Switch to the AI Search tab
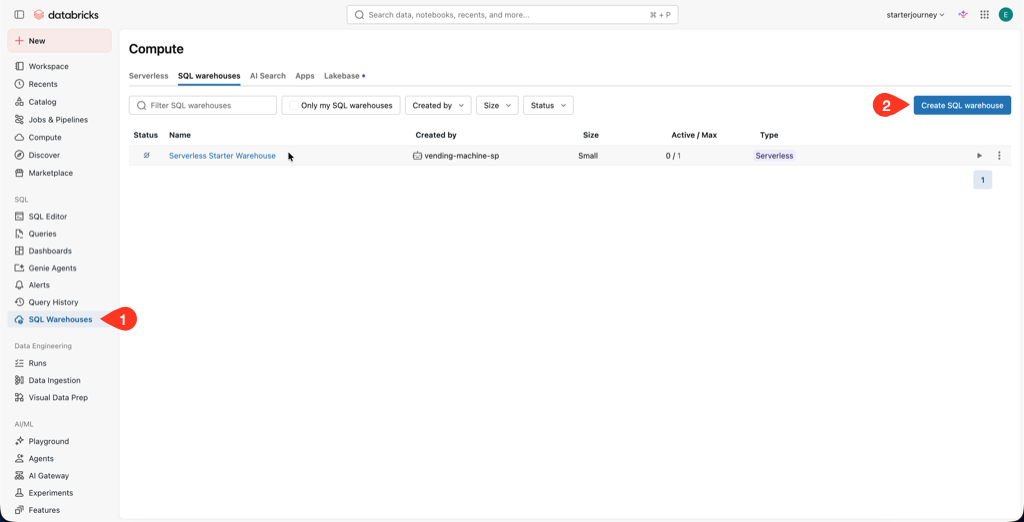 coord(268,76)
